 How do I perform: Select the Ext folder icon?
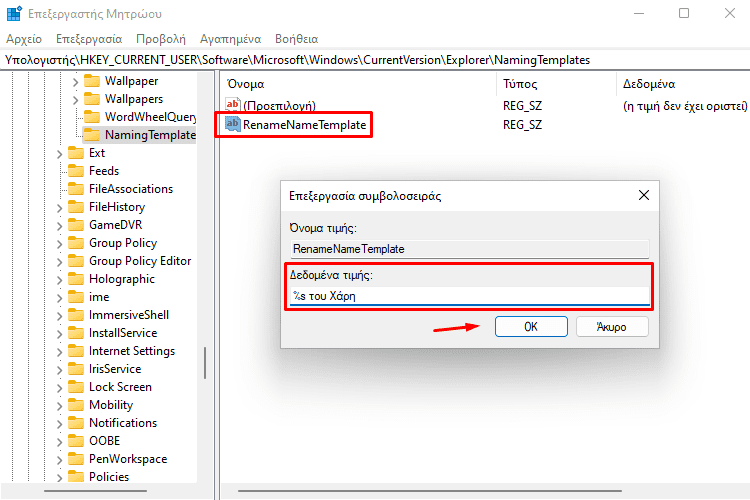tap(76, 153)
